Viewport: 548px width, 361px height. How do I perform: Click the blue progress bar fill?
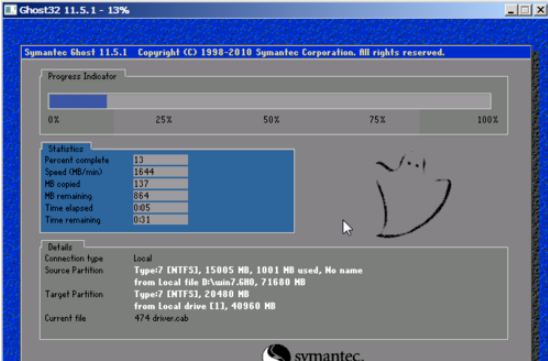tap(78, 101)
